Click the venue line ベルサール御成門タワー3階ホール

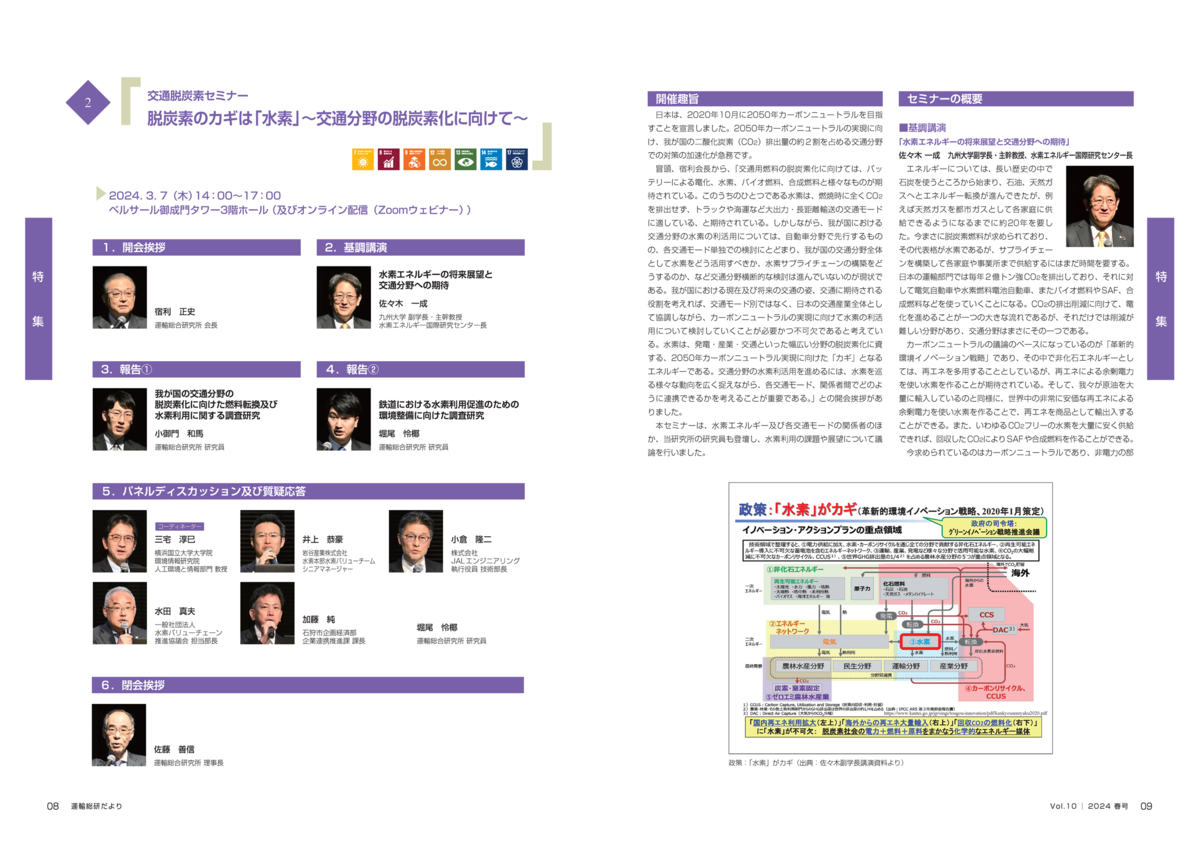point(291,211)
